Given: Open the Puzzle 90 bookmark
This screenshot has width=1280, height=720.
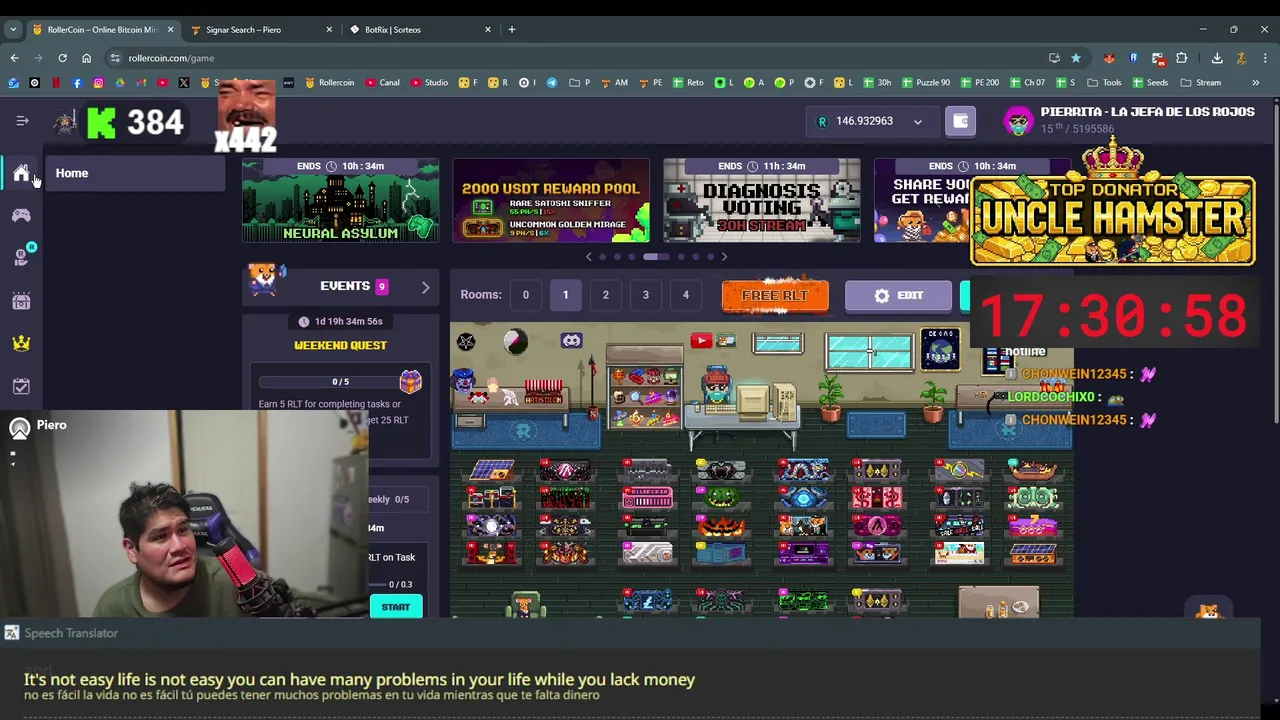Looking at the screenshot, I should [x=926, y=83].
